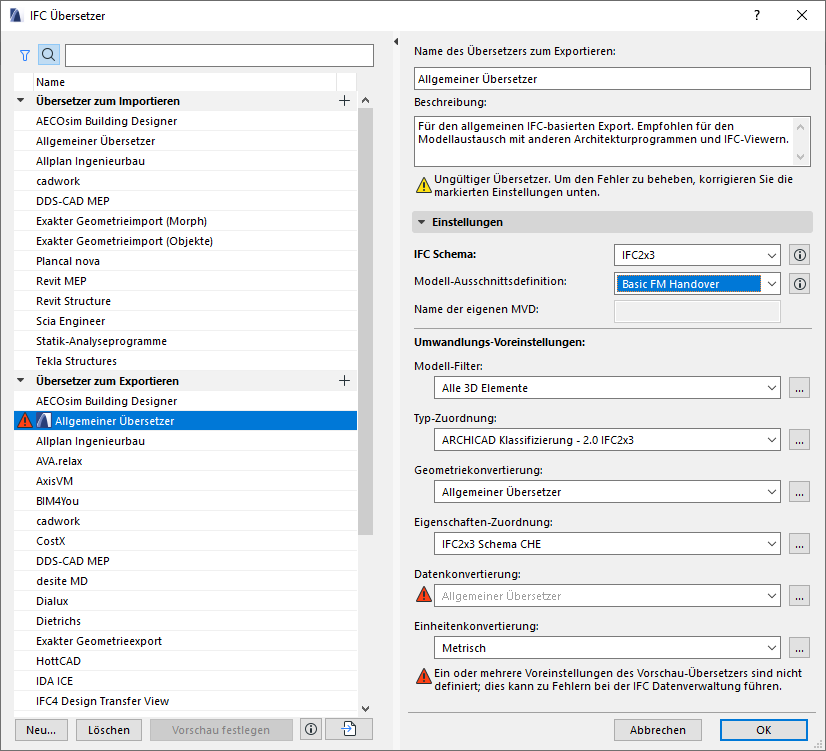Open Datenkonvertierung options ellipsis button

[799, 596]
